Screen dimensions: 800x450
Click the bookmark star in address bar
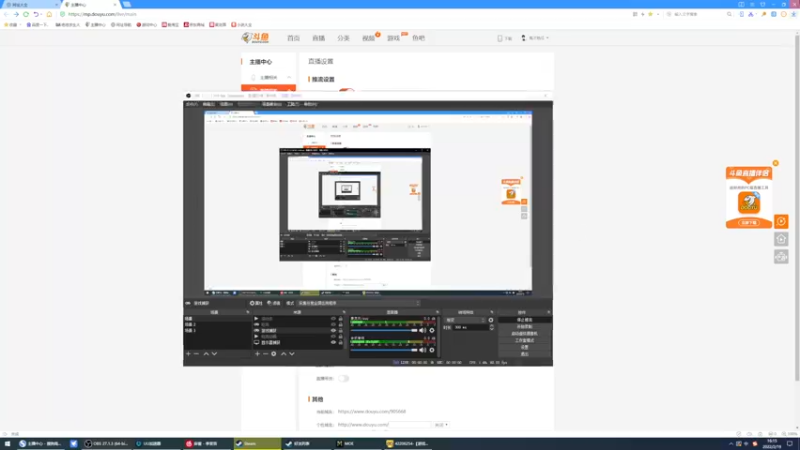[x=651, y=14]
